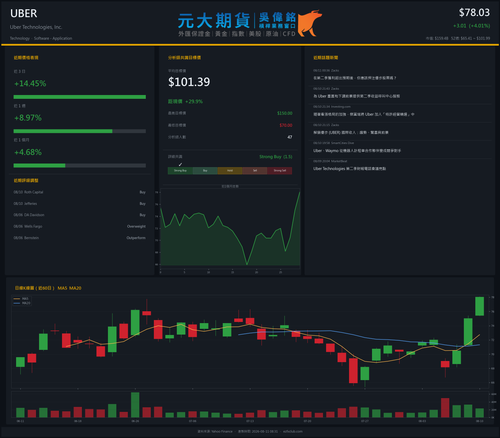The width and height of the screenshot is (500, 438).
Task: Open the news headline mentioning (UBER)
Action: (350, 132)
